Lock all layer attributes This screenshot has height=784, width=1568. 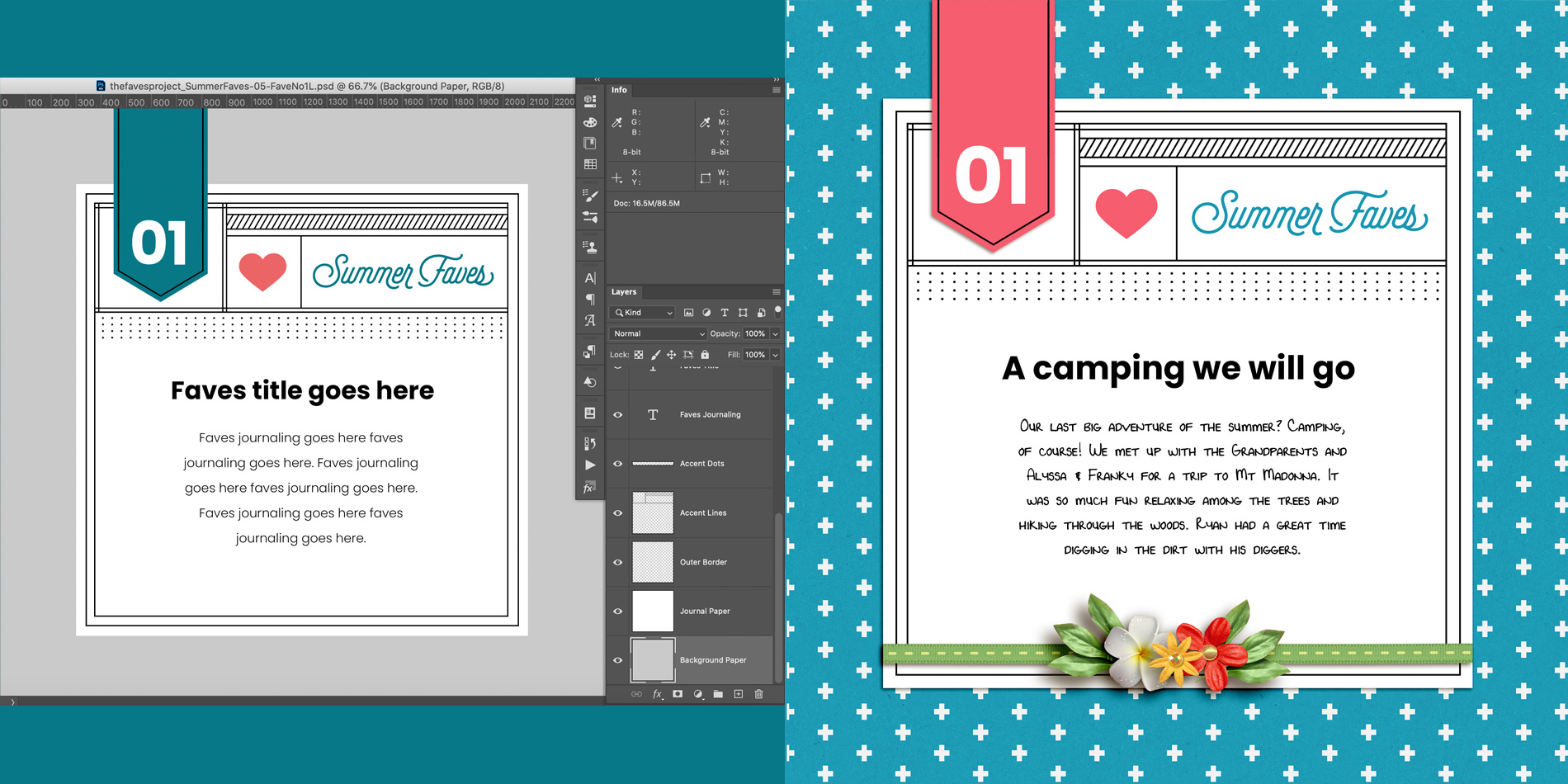[705, 355]
